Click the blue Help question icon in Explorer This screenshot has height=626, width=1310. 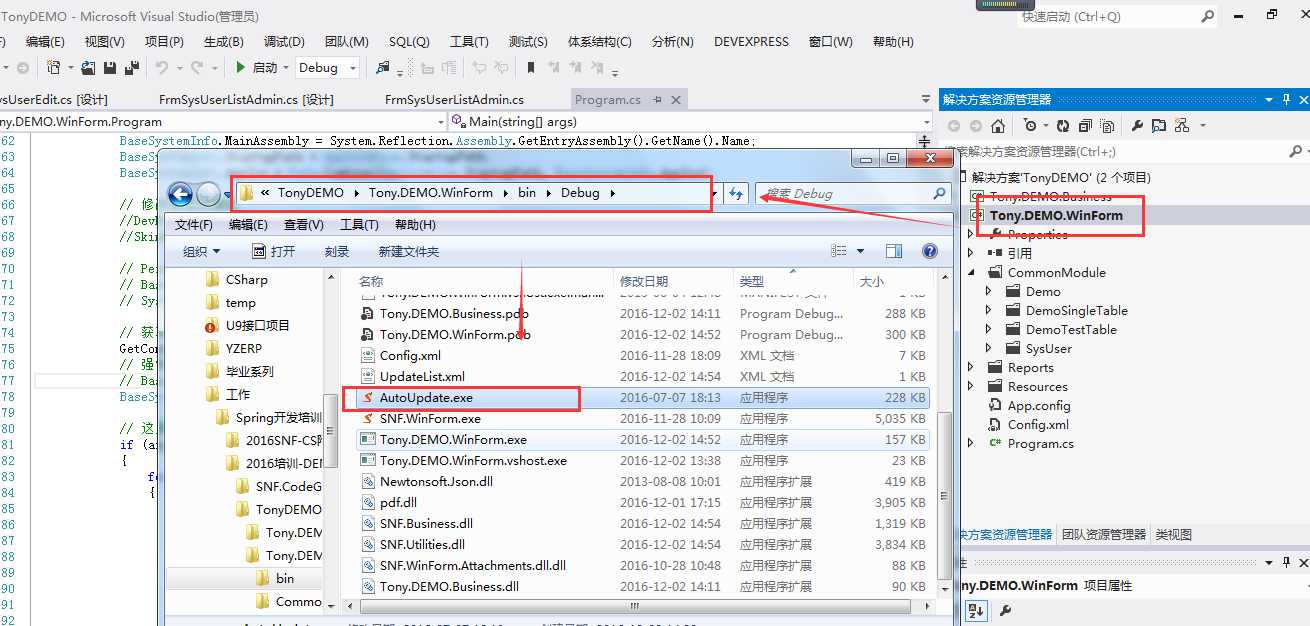(x=930, y=251)
